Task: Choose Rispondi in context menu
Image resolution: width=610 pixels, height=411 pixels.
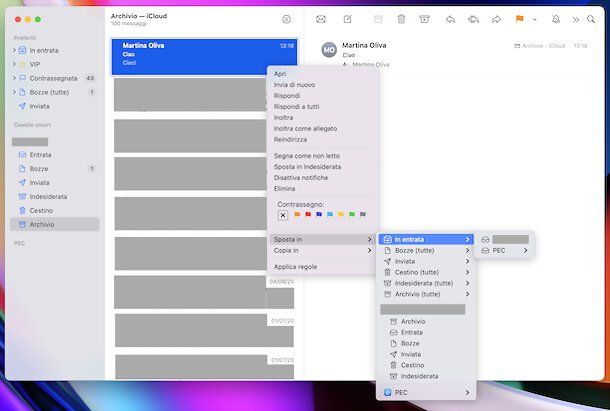Action: [x=322, y=95]
